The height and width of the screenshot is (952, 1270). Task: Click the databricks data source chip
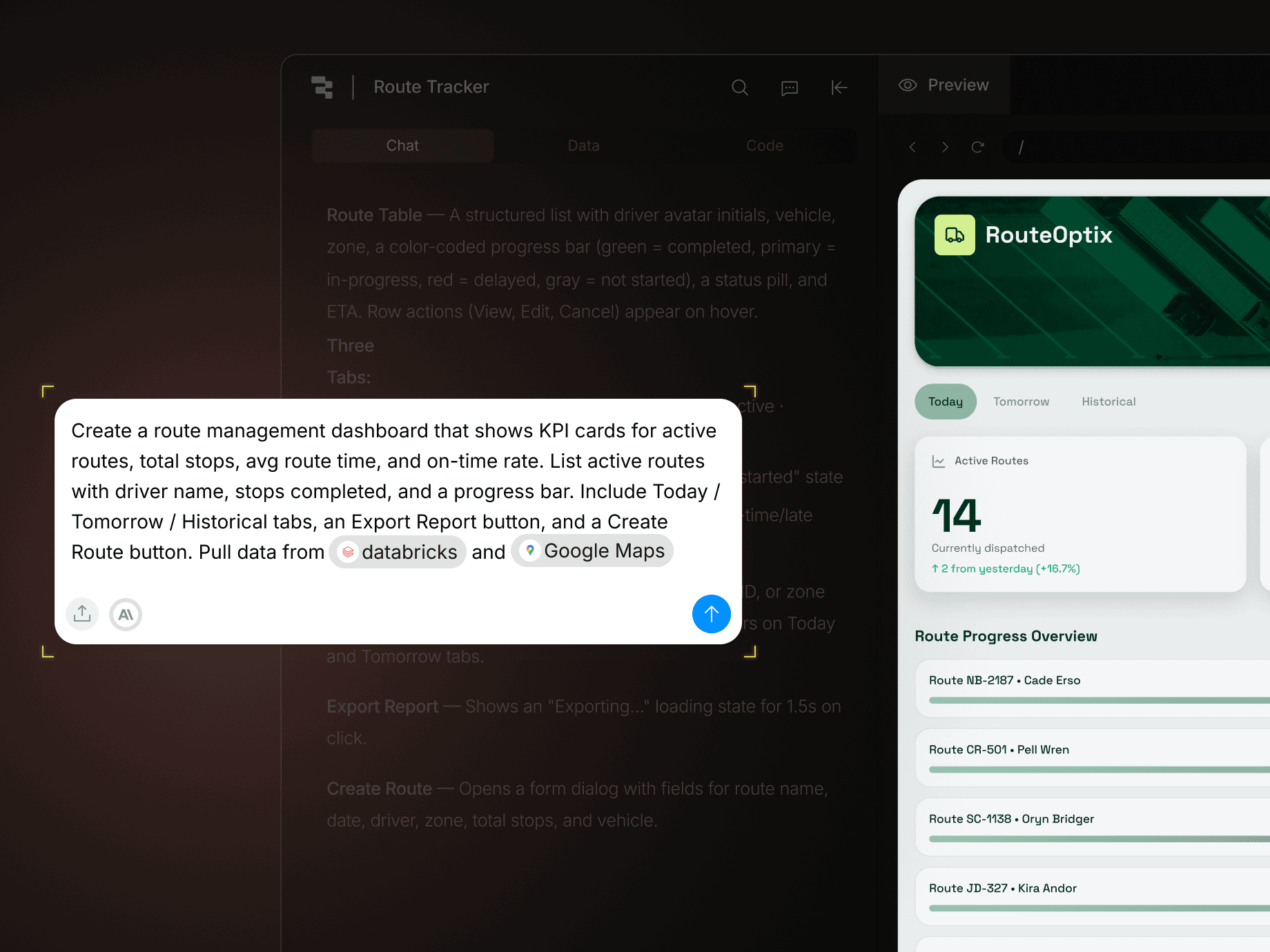pyautogui.click(x=398, y=552)
